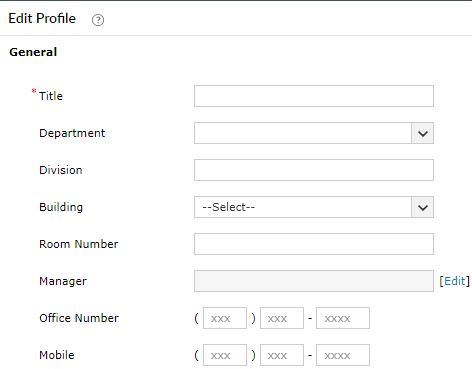The height and width of the screenshot is (369, 472).
Task: Click the Division text field
Action: click(x=314, y=170)
